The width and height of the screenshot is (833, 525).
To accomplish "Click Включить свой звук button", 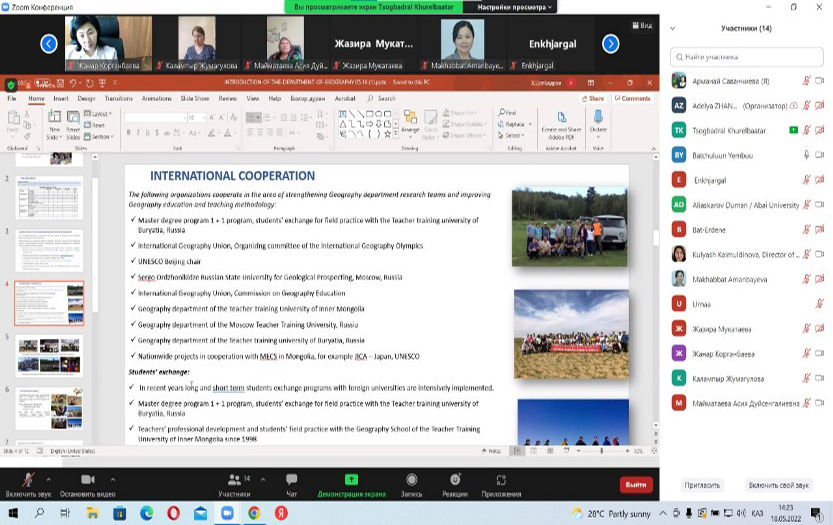I will tap(778, 485).
